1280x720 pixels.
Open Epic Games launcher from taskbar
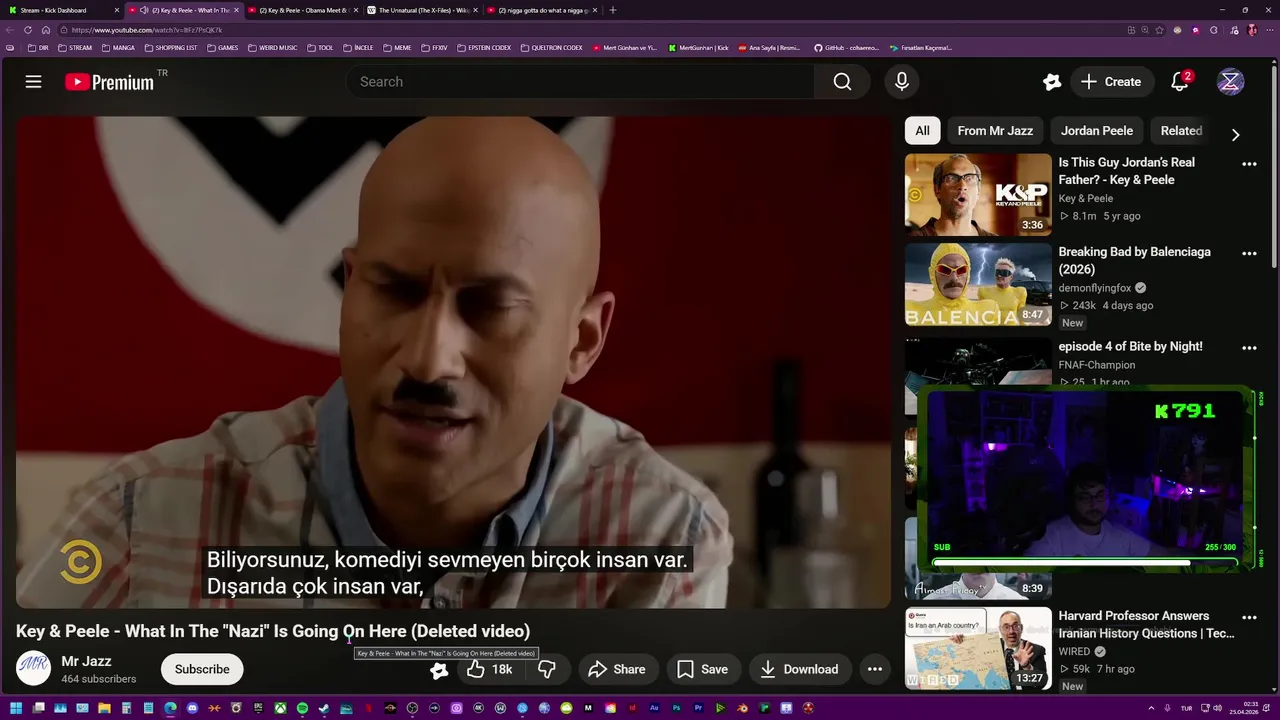[258, 709]
